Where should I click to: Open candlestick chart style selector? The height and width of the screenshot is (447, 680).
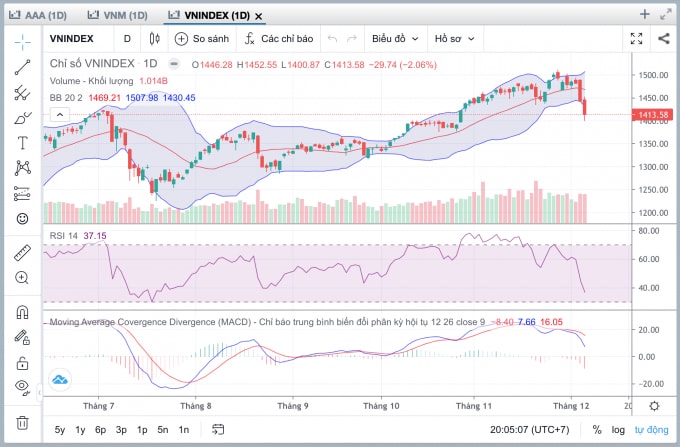[x=154, y=39]
